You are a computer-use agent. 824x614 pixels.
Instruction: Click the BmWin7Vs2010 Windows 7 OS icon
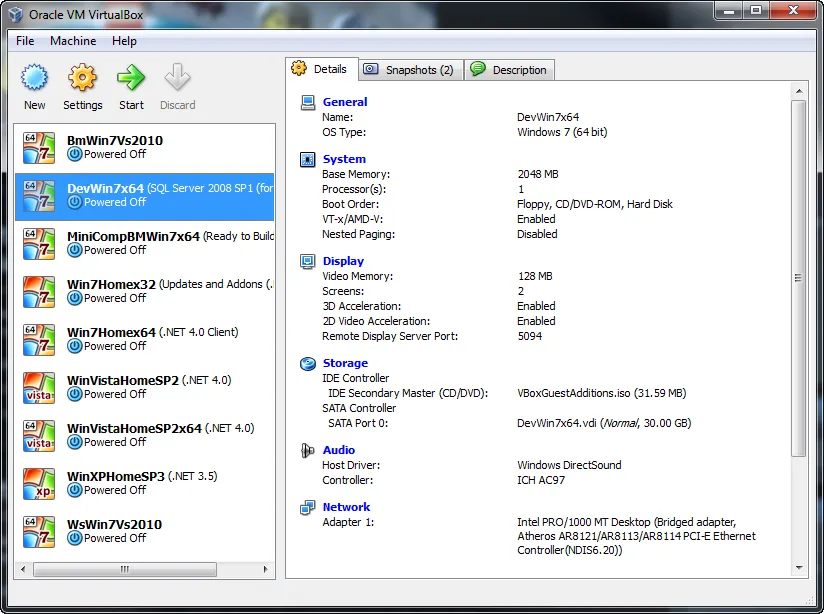click(x=39, y=148)
